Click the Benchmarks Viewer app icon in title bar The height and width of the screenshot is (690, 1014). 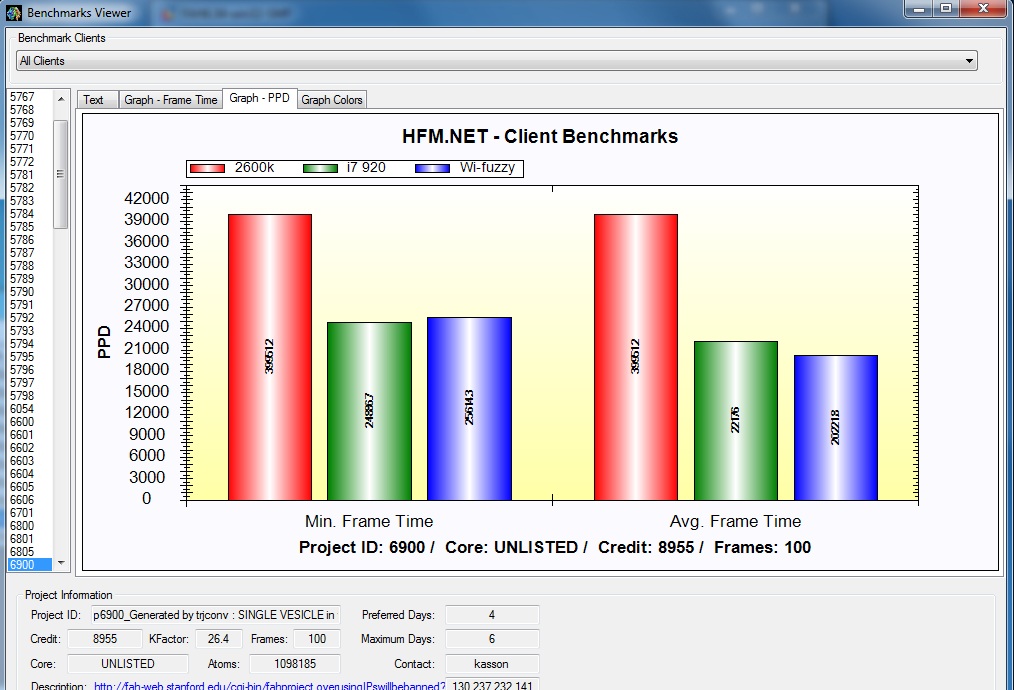(13, 13)
